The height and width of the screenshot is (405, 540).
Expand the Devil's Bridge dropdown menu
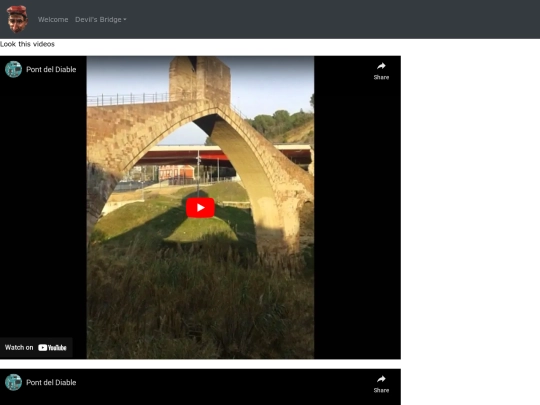point(101,20)
